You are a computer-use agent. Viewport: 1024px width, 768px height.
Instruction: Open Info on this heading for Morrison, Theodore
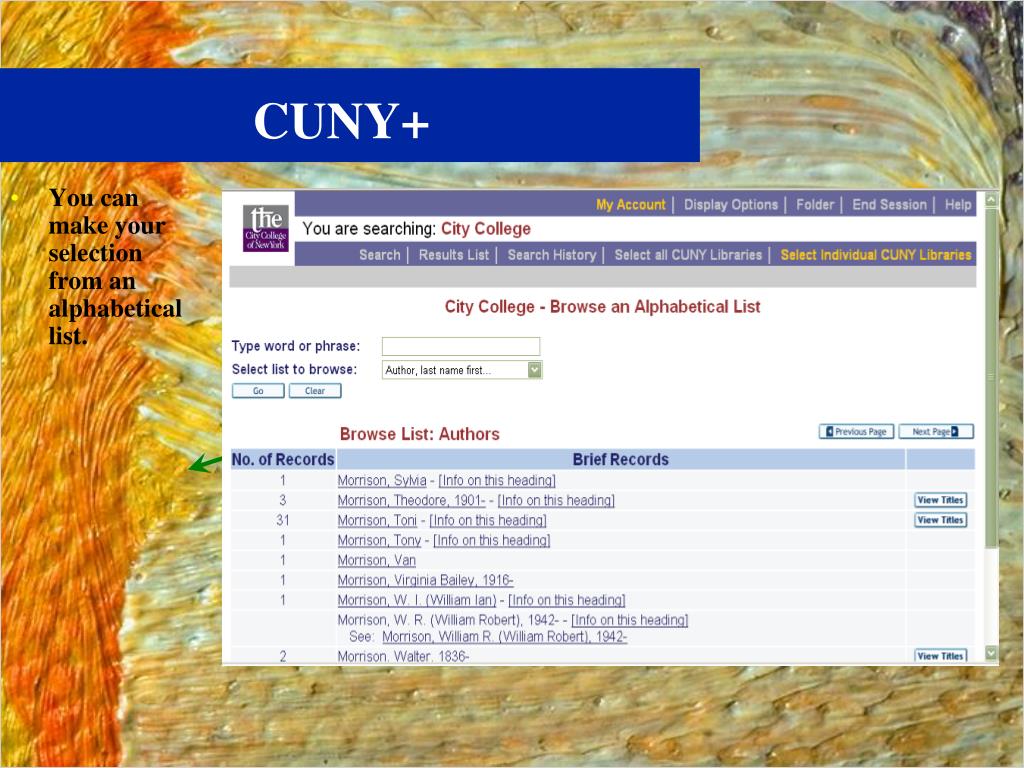click(556, 501)
